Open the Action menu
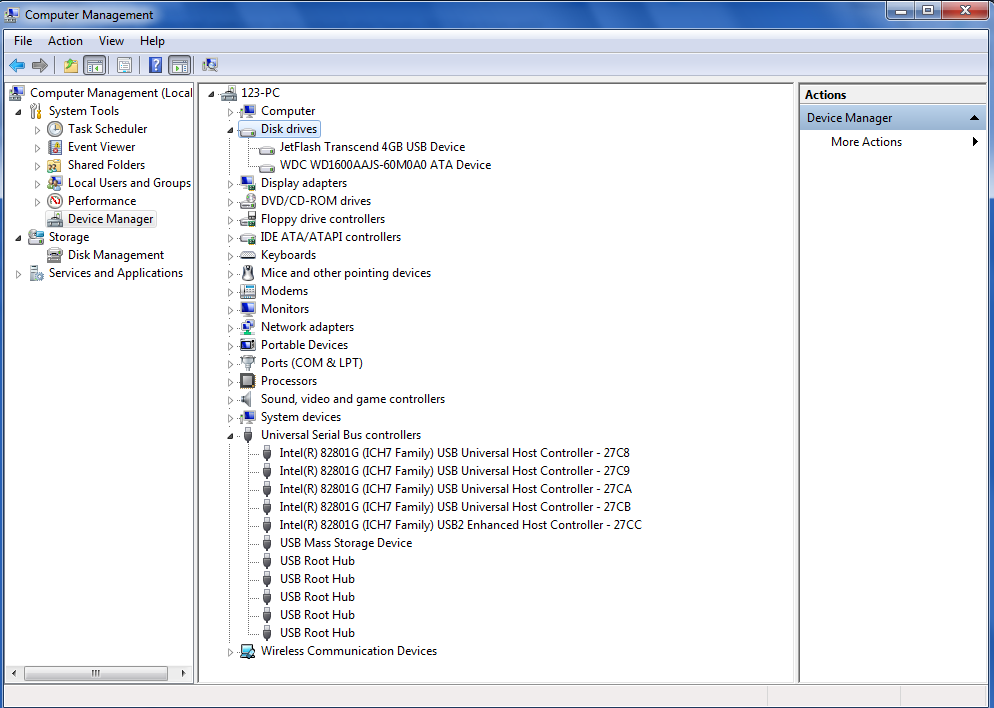994x708 pixels. 65,41
